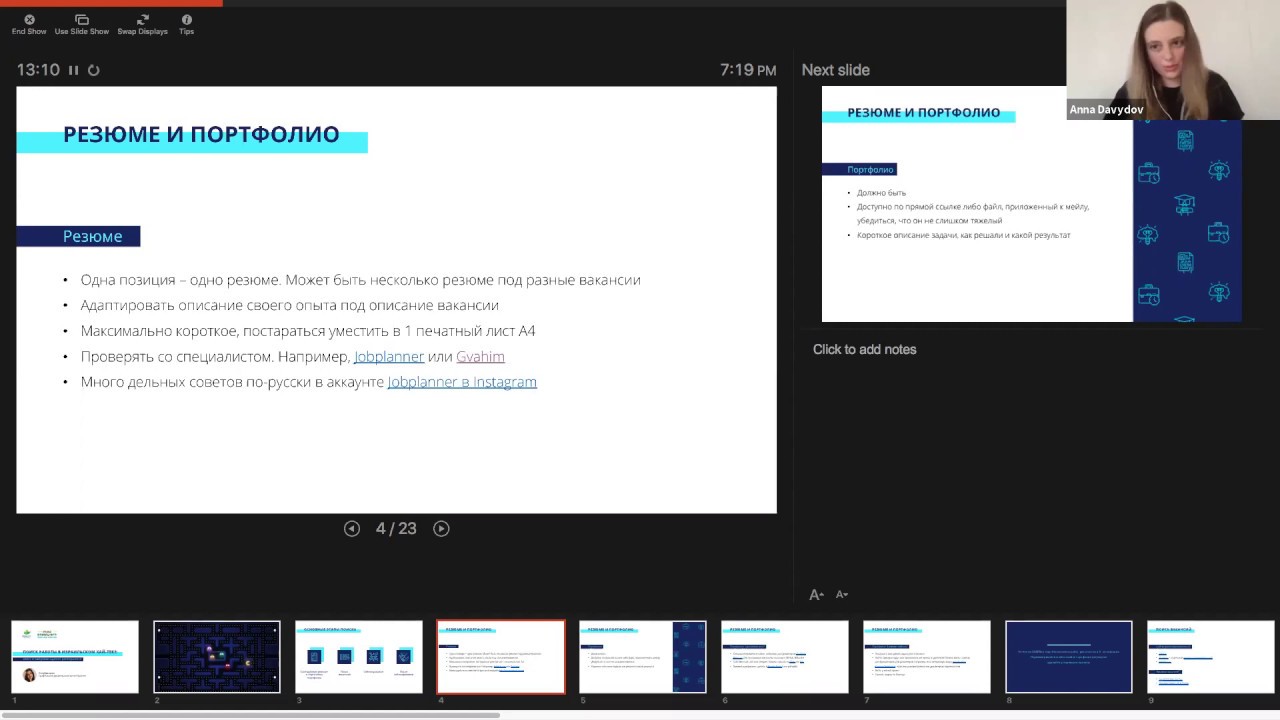Viewport: 1280px width, 720px height.
Task: Click Портфолио heading in next slide preview
Action: click(x=870, y=169)
